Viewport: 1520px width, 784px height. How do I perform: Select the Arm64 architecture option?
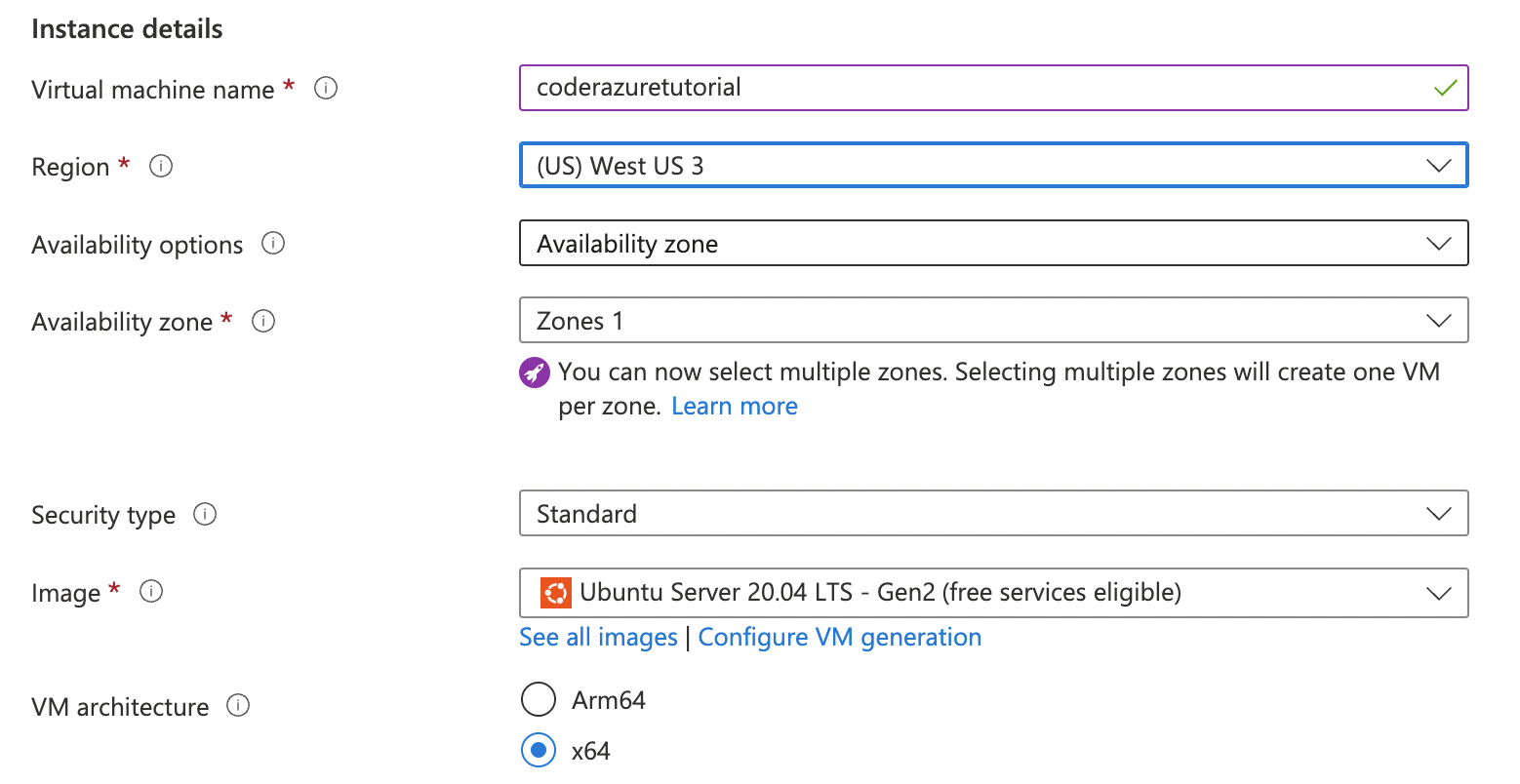coord(539,699)
